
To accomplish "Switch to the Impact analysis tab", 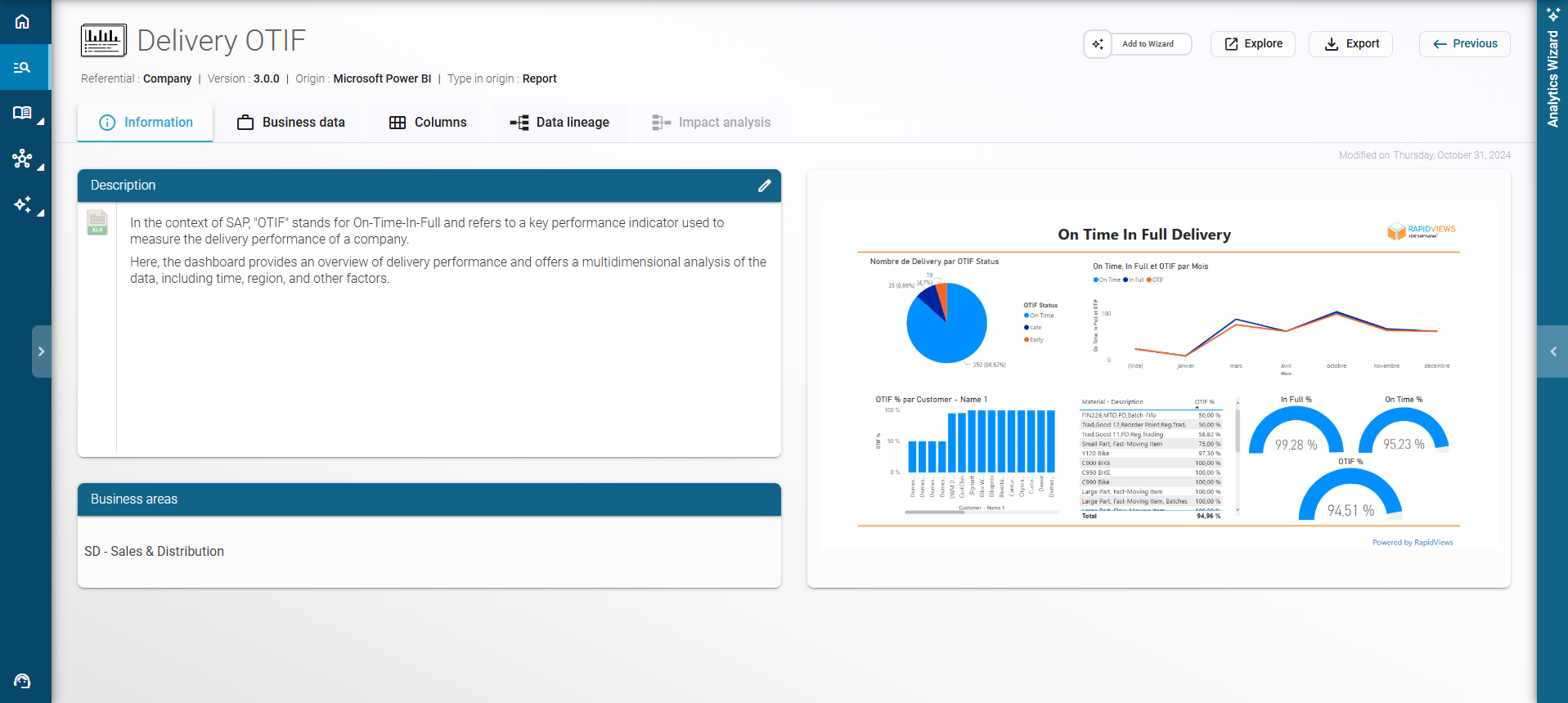I will click(711, 123).
